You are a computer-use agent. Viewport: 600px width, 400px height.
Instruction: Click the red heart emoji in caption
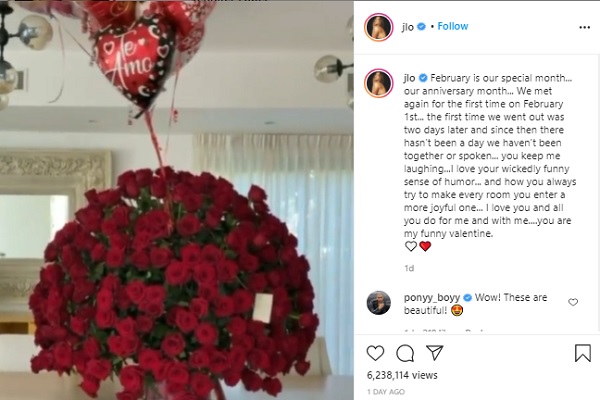(425, 247)
